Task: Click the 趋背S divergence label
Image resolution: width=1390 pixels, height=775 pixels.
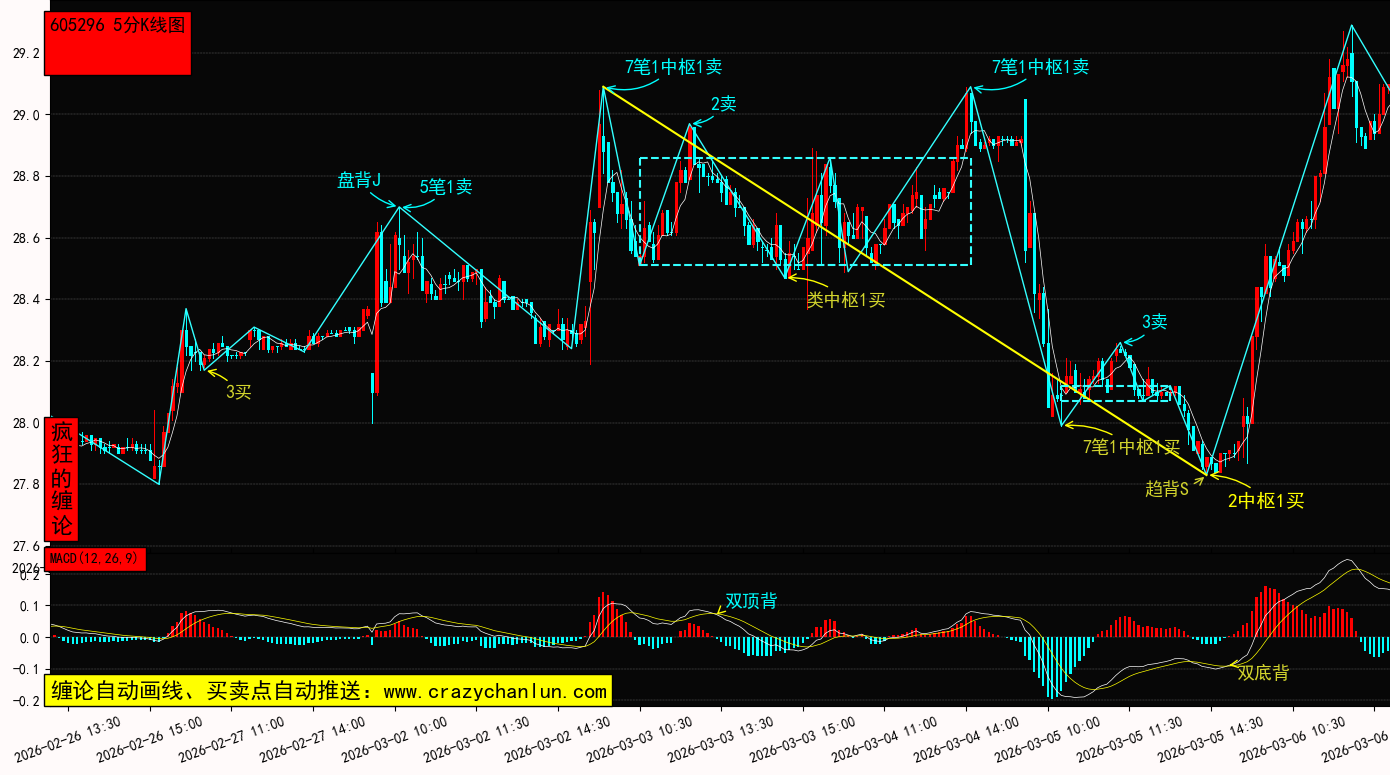Action: click(x=1166, y=489)
